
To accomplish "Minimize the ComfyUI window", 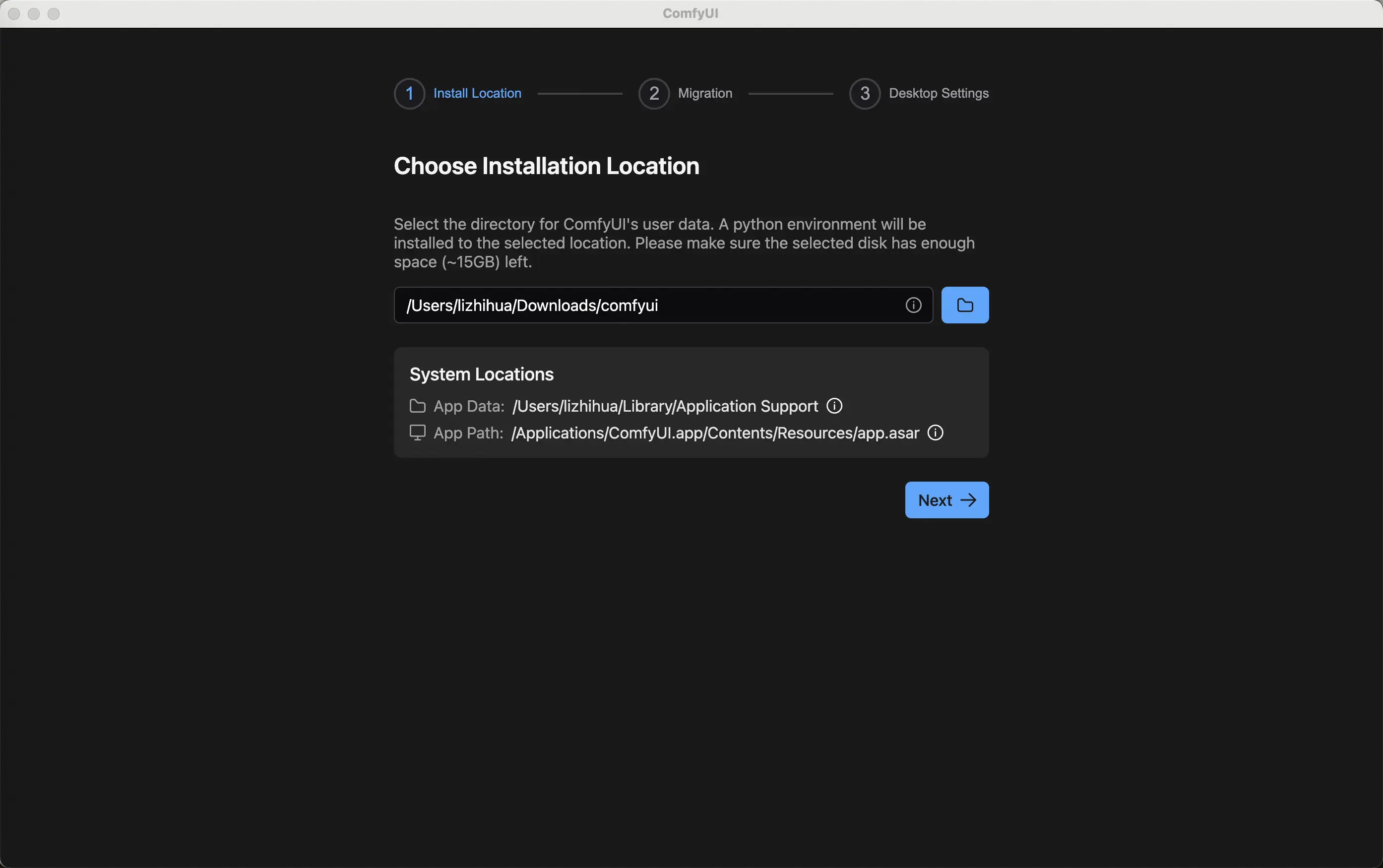I will tap(34, 14).
